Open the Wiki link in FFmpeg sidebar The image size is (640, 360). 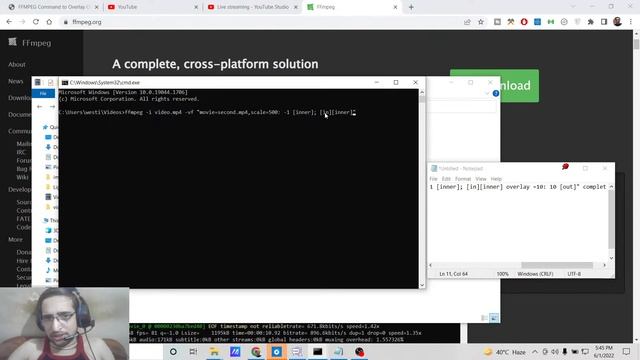[x=22, y=177]
